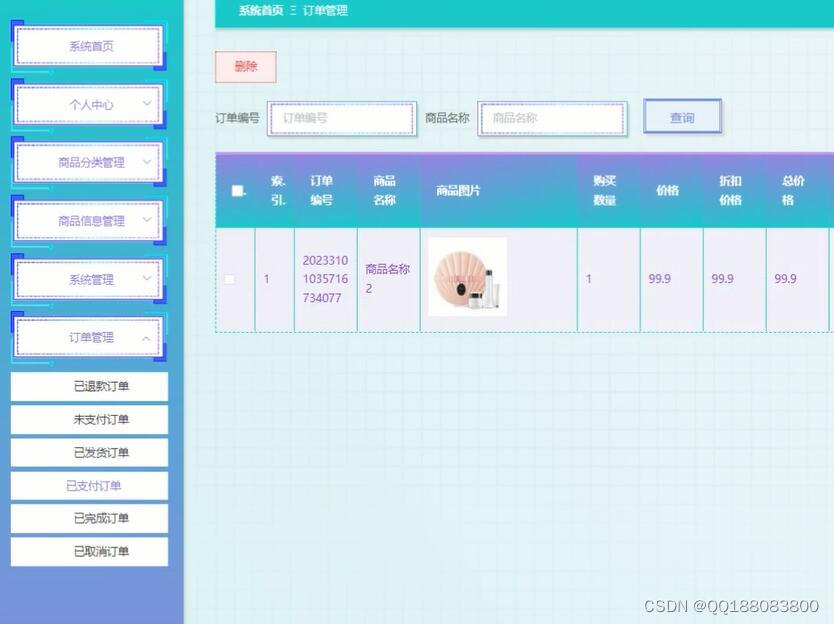The width and height of the screenshot is (834, 624).
Task: Click the 查询 search button
Action: tap(682, 117)
